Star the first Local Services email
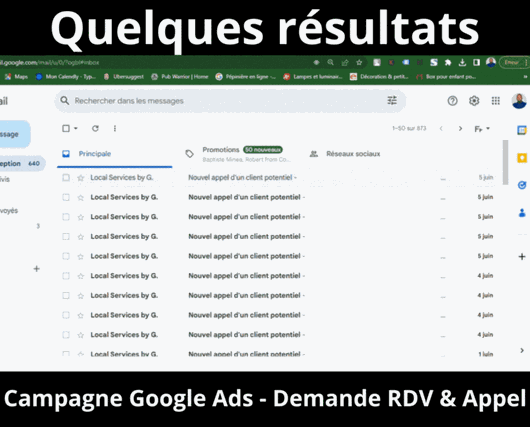The width and height of the screenshot is (530, 427). point(80,178)
